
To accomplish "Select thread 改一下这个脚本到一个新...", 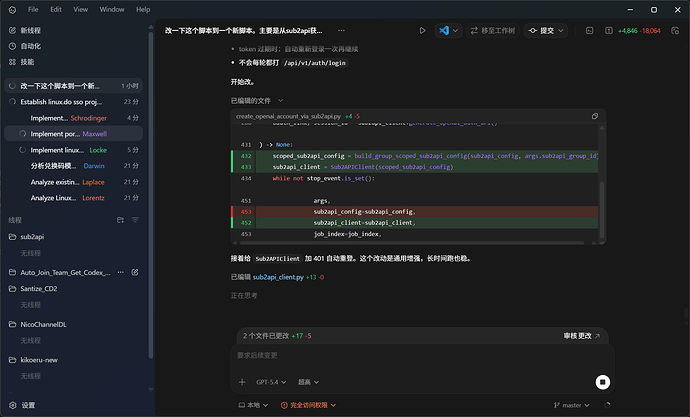I will coord(73,86).
